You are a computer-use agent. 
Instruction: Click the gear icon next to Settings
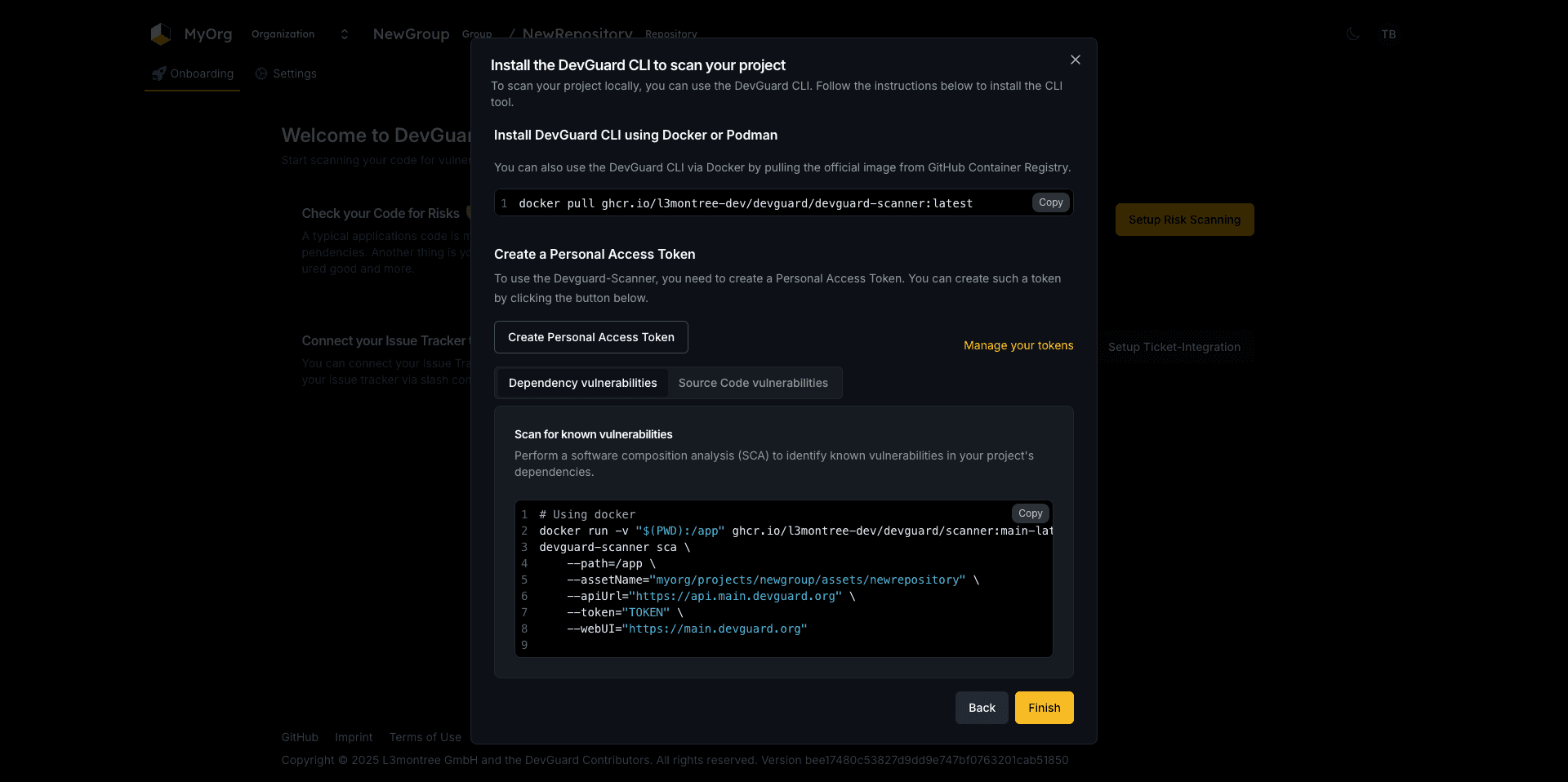[x=261, y=73]
